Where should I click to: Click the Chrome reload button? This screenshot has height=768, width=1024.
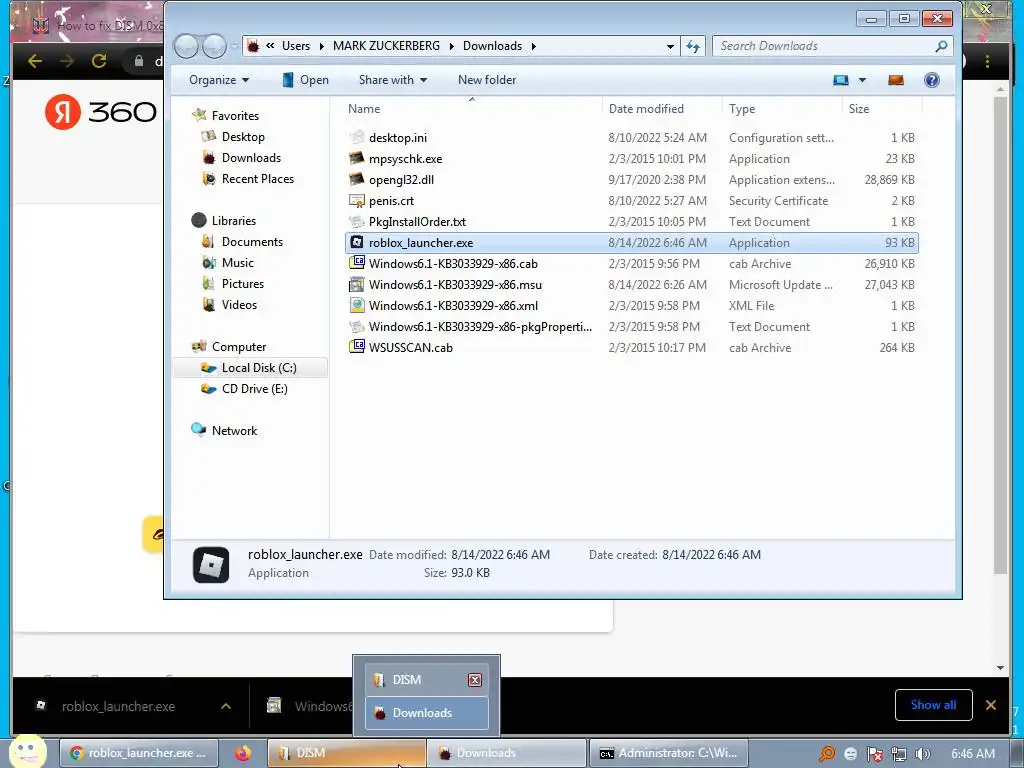tap(99, 61)
